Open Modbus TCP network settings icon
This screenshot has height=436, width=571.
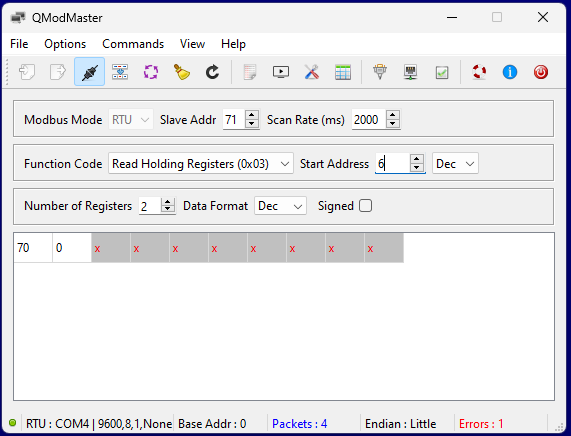(411, 72)
